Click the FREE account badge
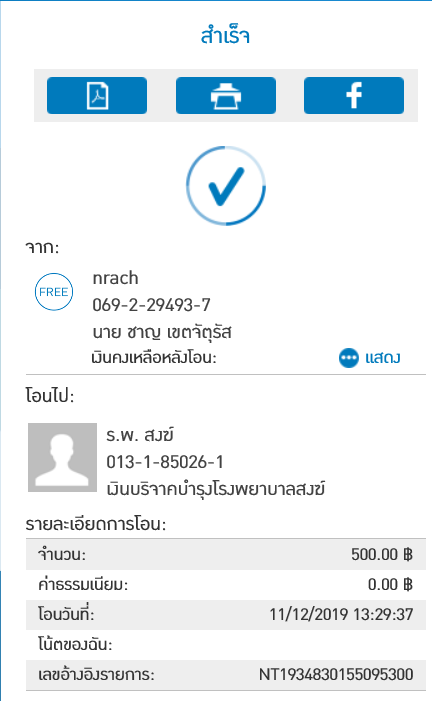 (54, 292)
